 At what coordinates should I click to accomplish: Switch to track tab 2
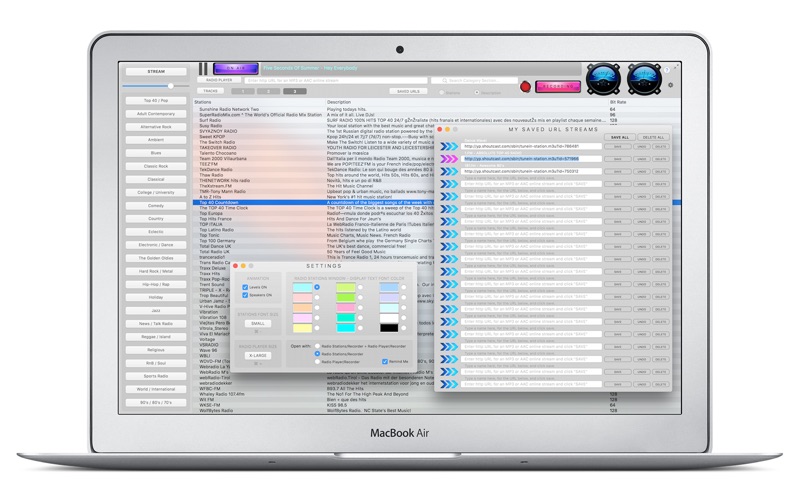tap(268, 91)
